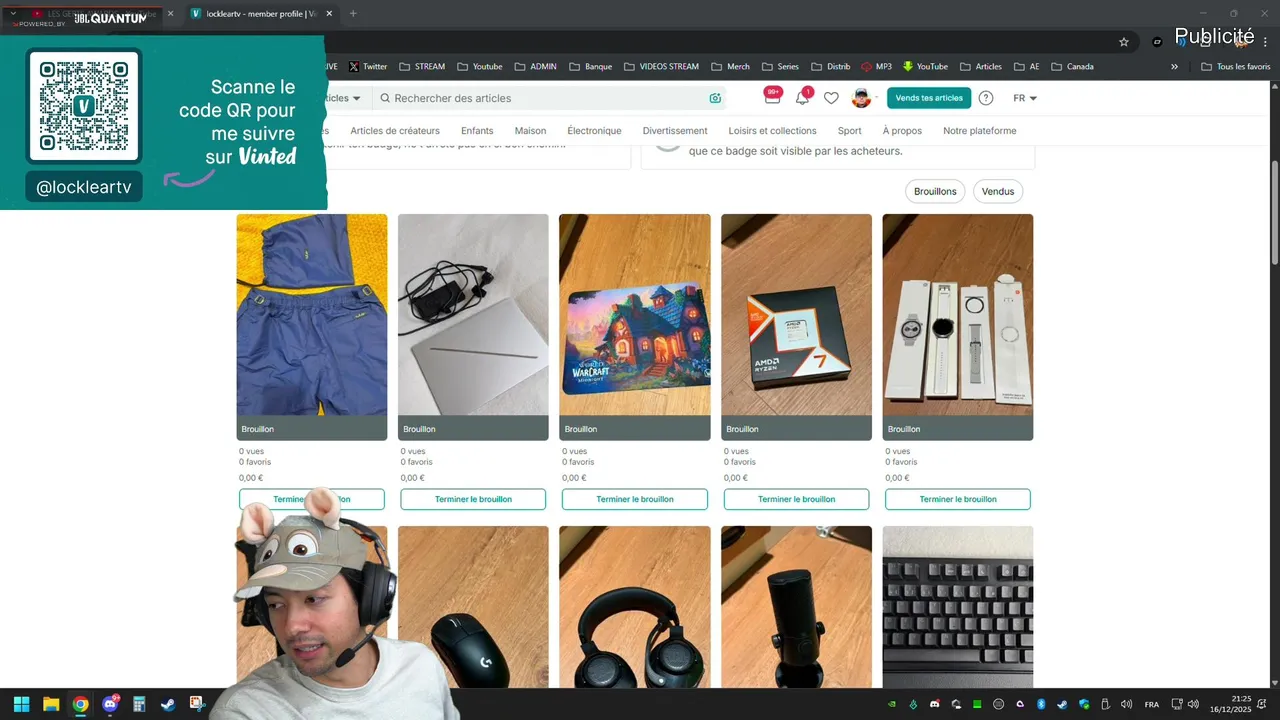Filter items by Brouillons

935,191
